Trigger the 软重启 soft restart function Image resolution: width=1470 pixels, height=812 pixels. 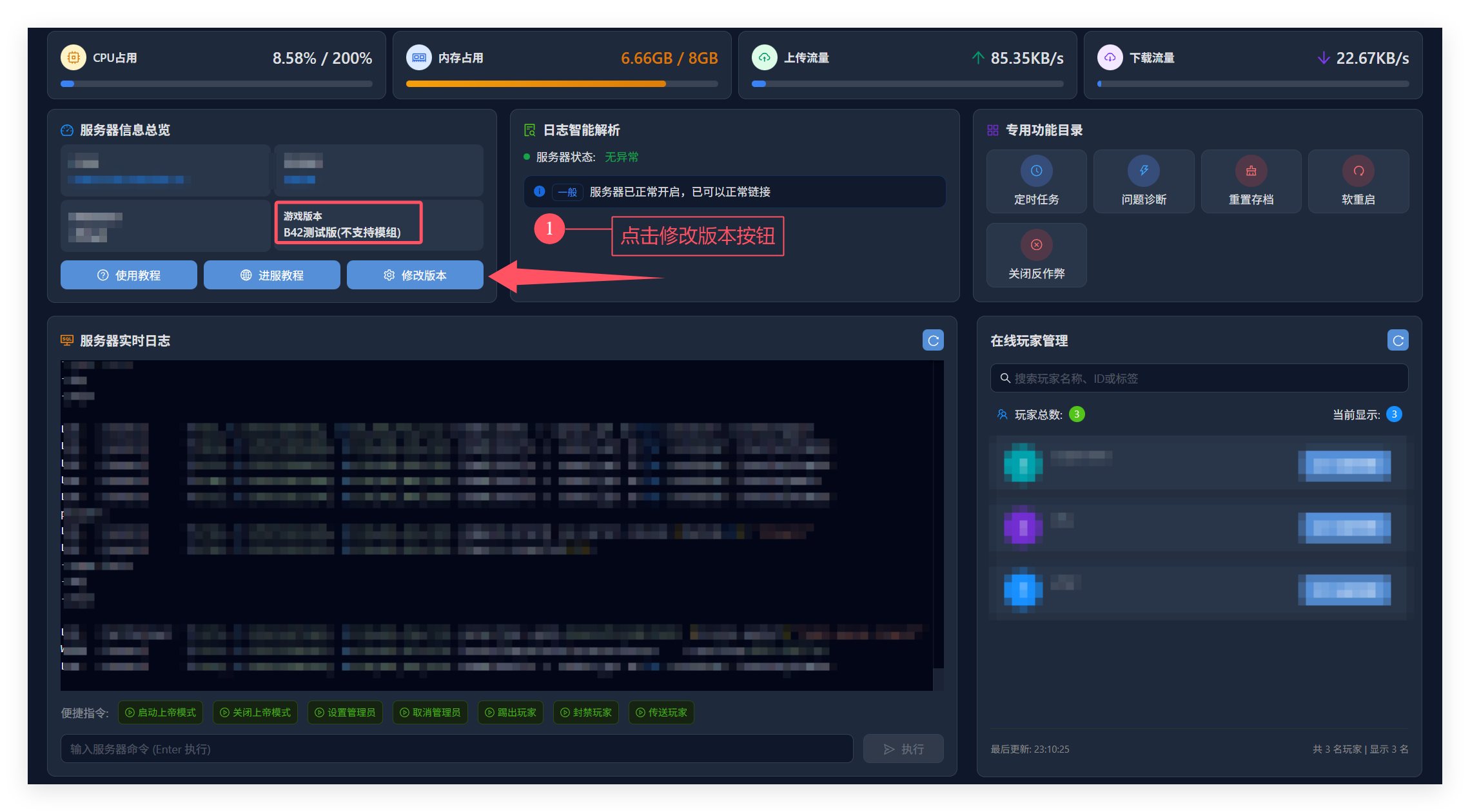point(1358,182)
